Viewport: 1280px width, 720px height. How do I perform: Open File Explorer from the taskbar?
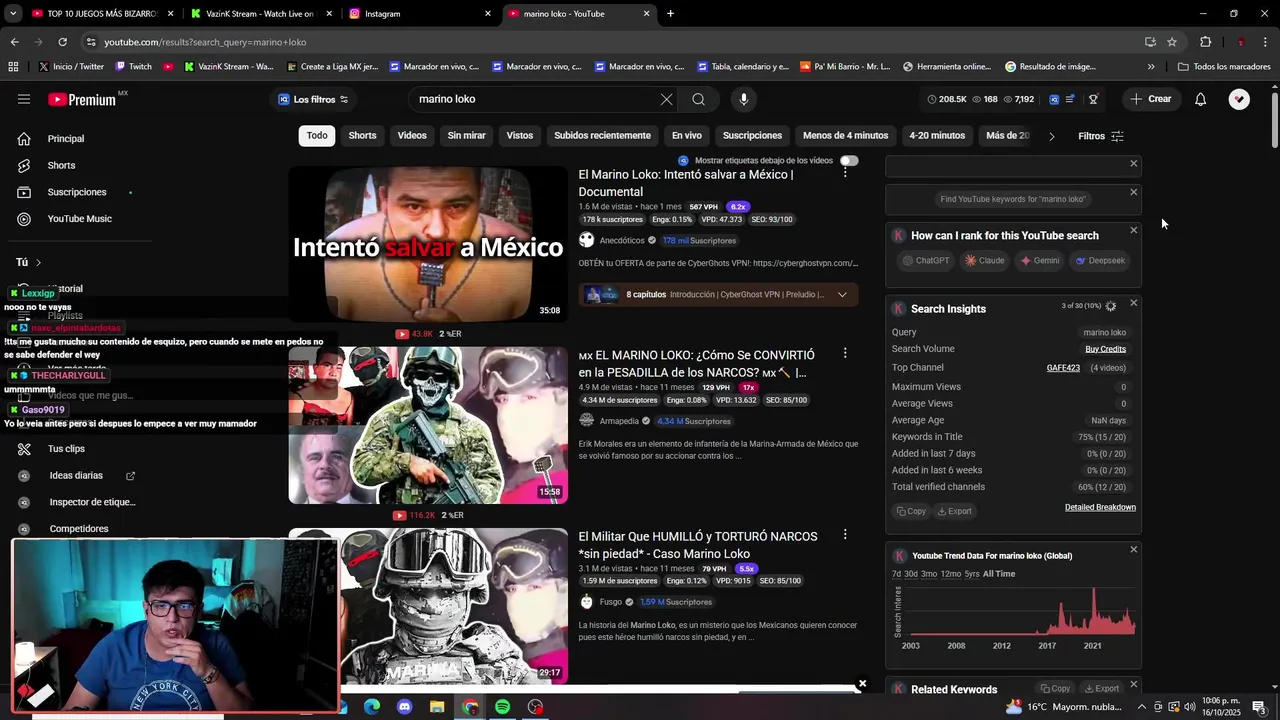[437, 707]
